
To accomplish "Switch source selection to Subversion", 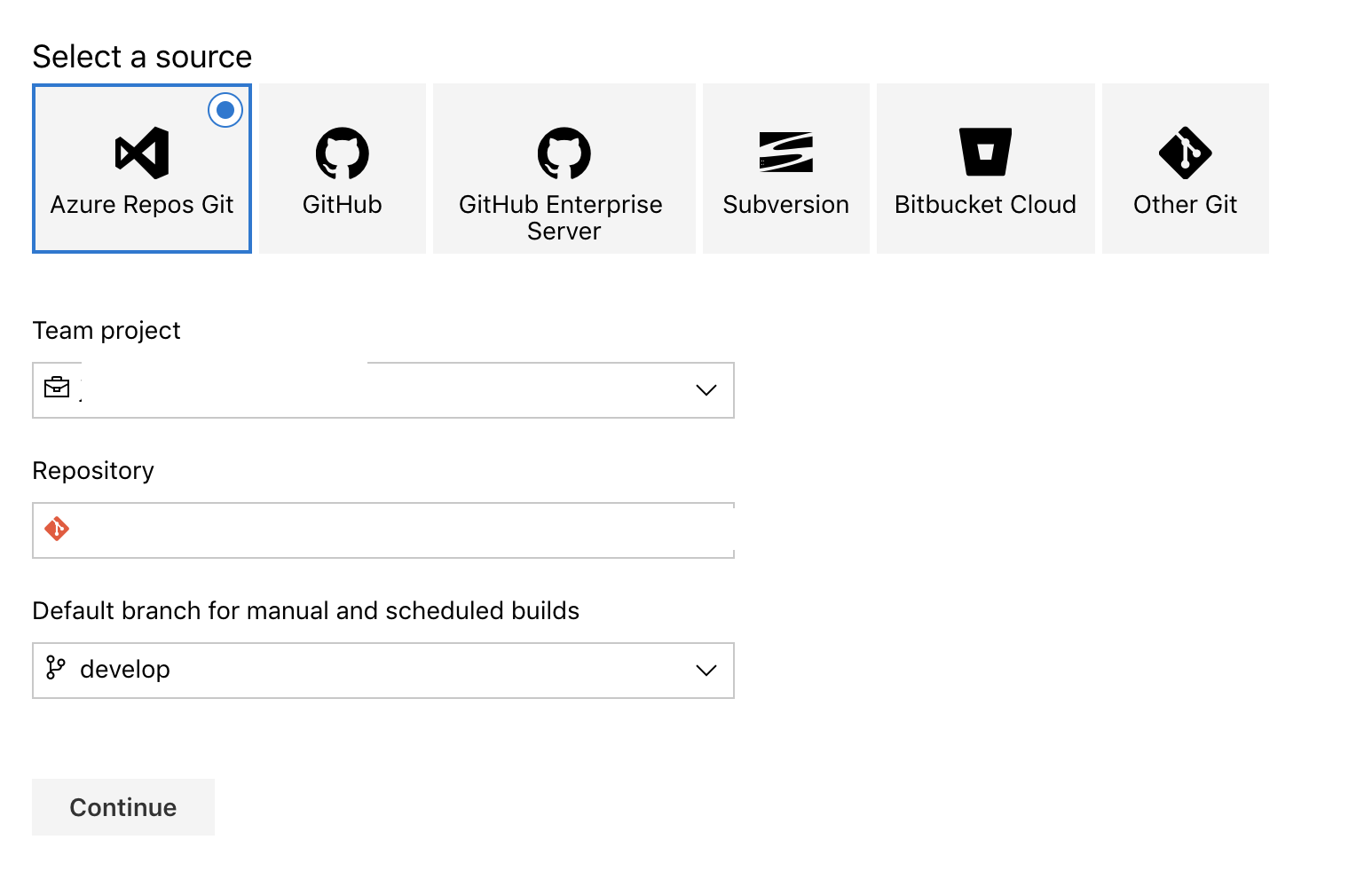I will coord(785,169).
